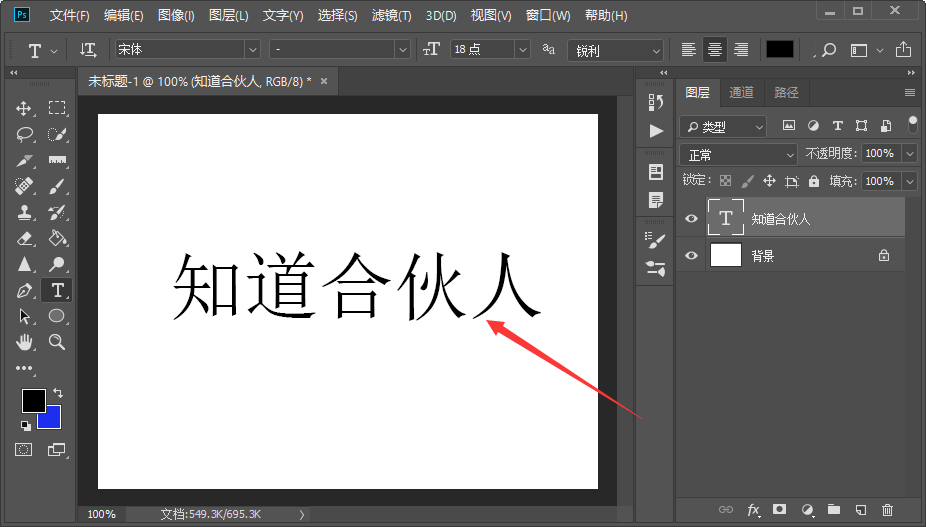Switch to the 通道 tab

pos(741,93)
